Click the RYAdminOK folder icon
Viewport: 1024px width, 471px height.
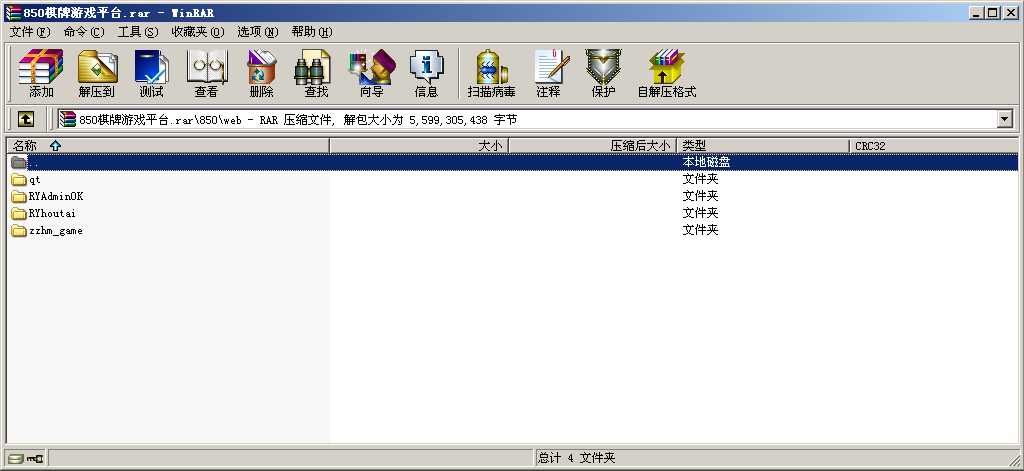tap(19, 197)
